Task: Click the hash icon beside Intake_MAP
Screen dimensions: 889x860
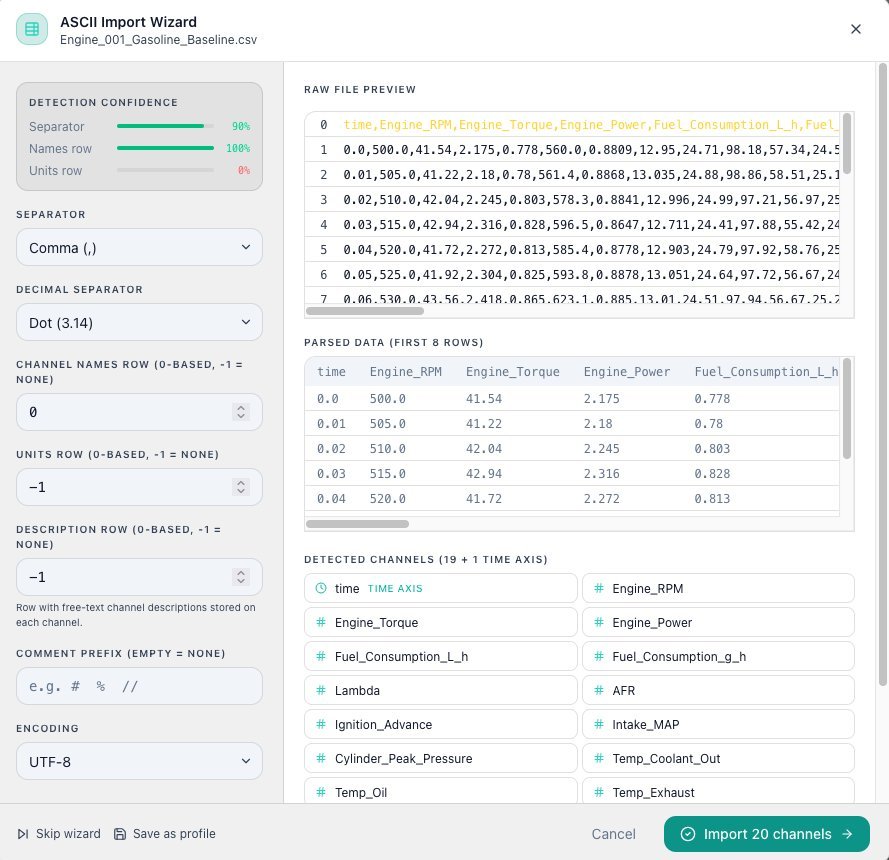Action: pos(599,725)
